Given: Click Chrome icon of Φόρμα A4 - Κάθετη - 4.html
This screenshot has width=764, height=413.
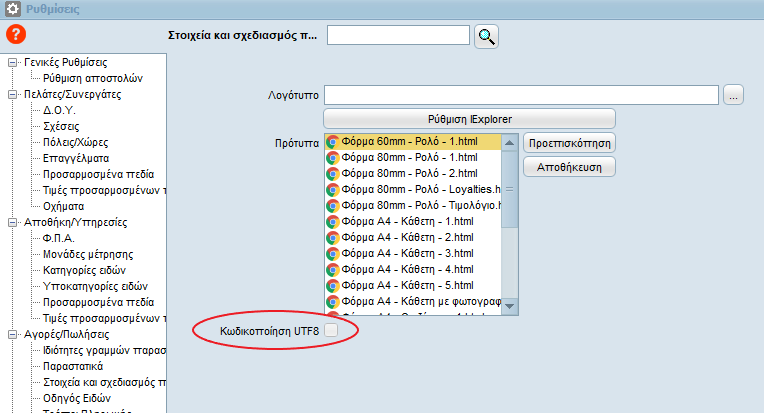Looking at the screenshot, I should tap(333, 269).
